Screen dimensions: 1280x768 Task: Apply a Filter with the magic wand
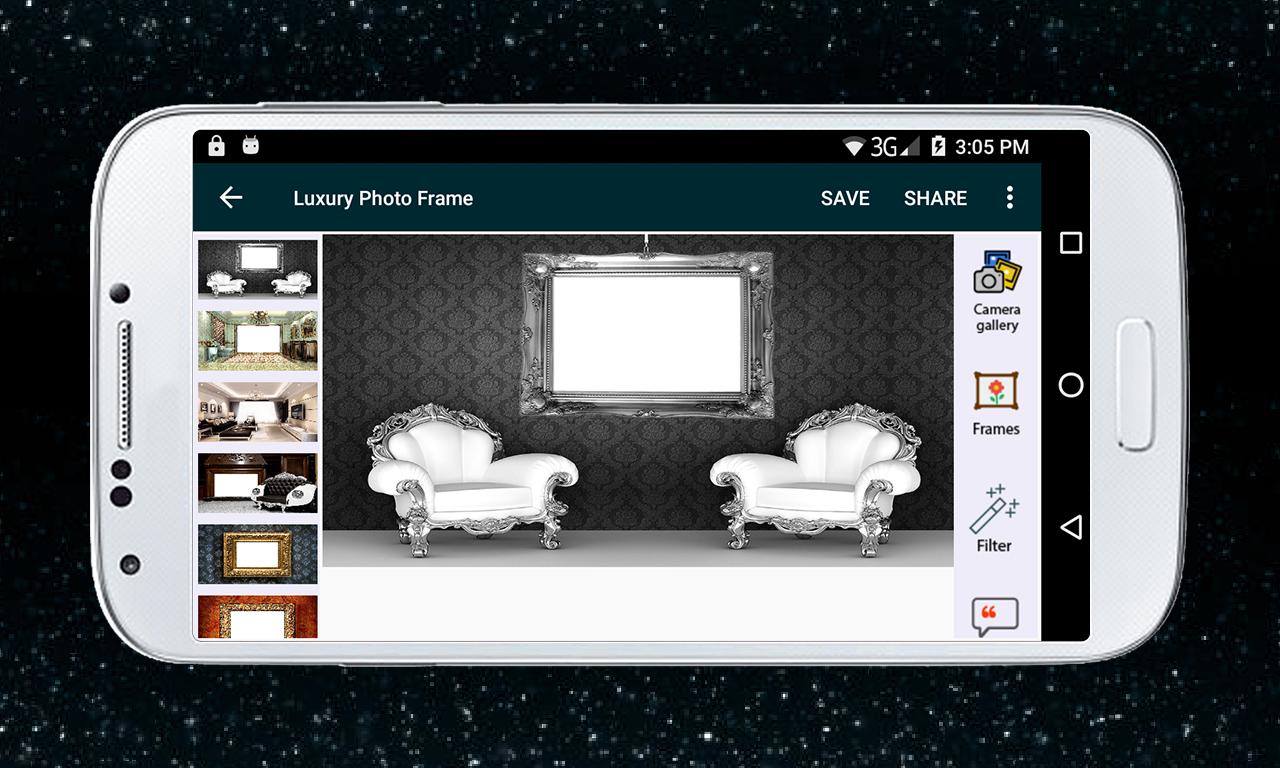coord(994,519)
